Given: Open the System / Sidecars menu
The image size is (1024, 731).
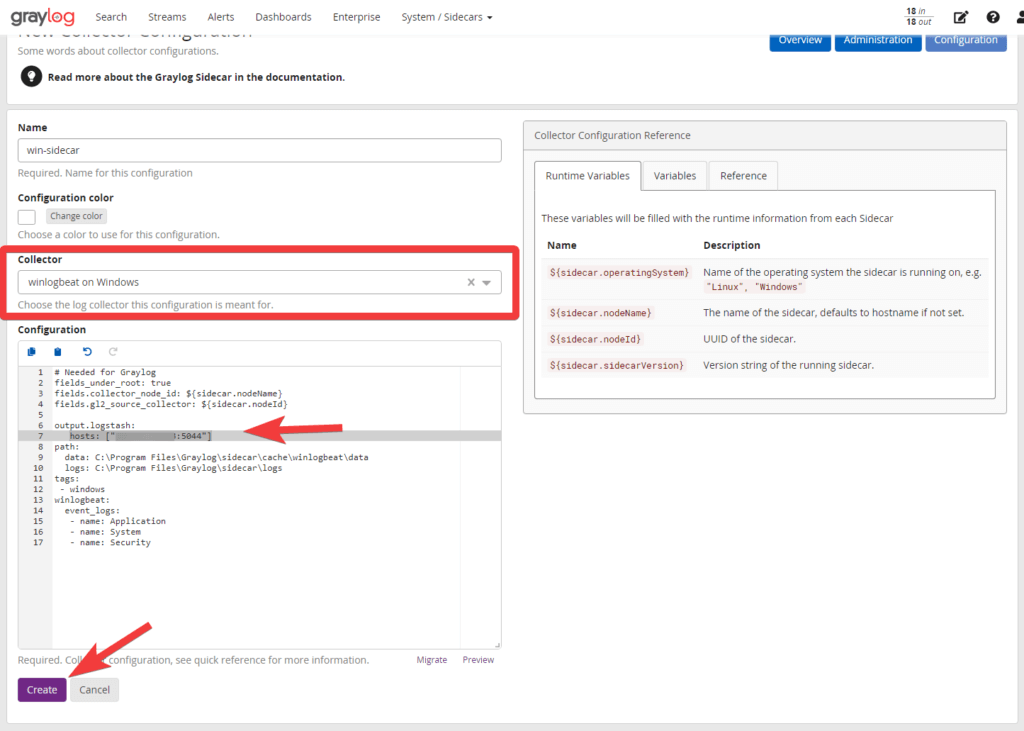Looking at the screenshot, I should click(447, 17).
